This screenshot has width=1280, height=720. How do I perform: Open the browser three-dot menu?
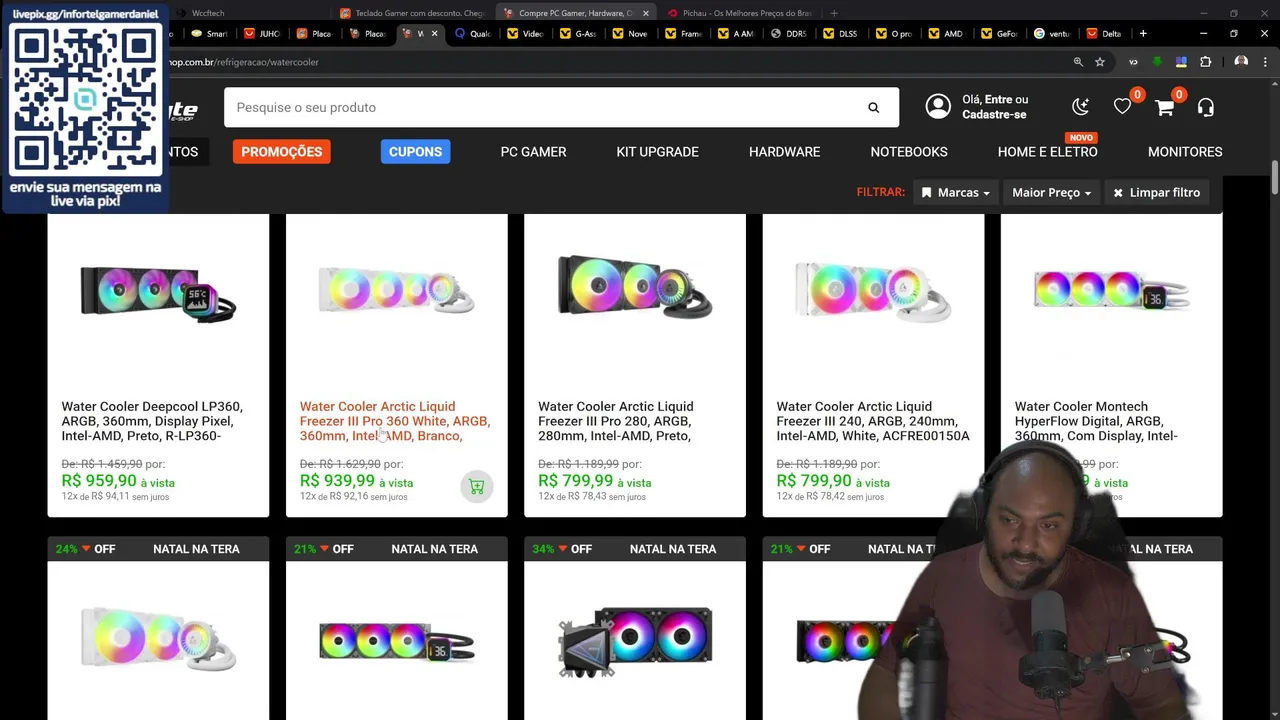tap(1266, 62)
